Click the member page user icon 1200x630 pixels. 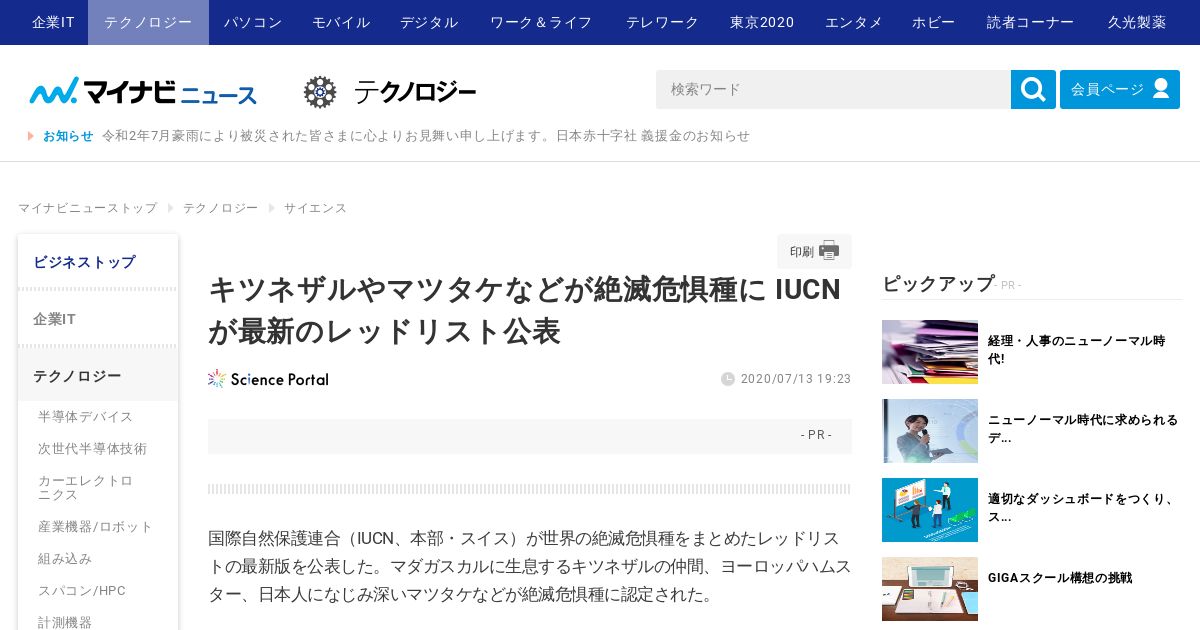tap(1161, 88)
